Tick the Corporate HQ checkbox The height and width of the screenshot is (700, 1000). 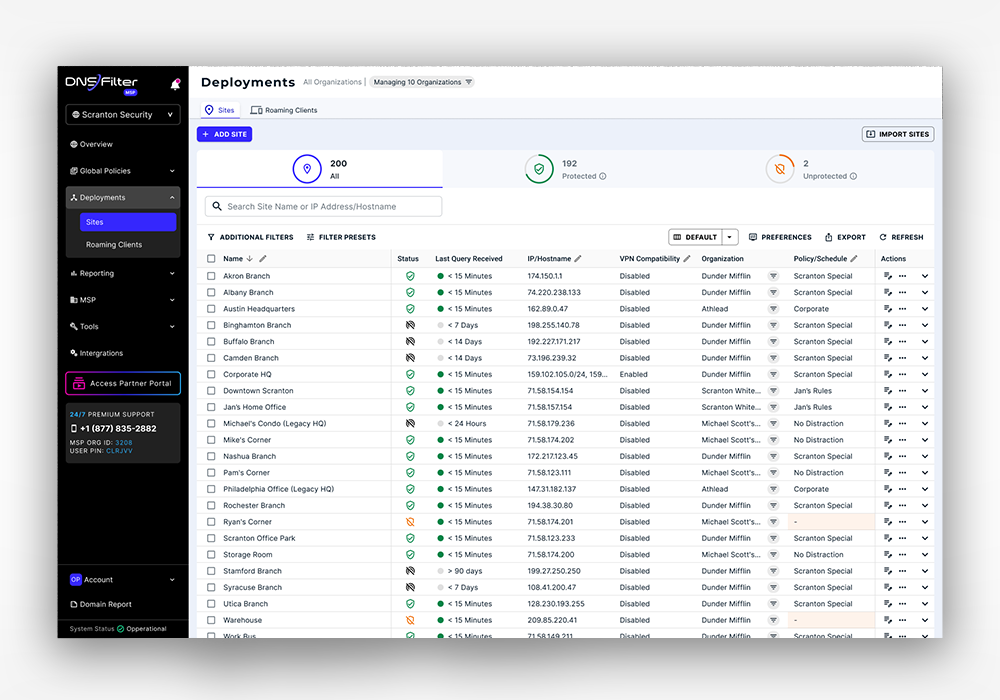point(211,375)
